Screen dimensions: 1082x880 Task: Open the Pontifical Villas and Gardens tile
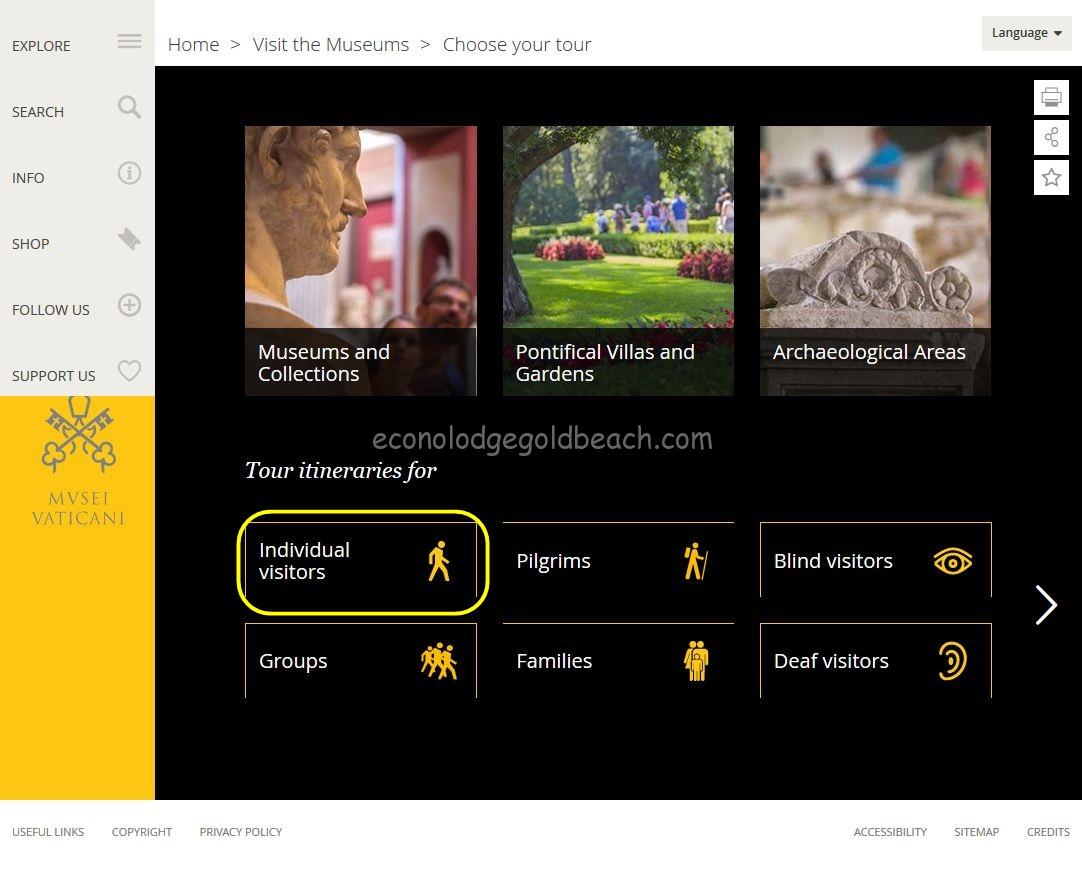618,260
